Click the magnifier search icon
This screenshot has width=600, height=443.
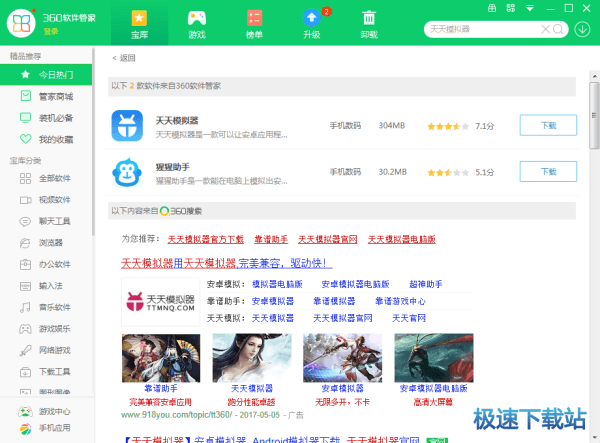[558, 29]
